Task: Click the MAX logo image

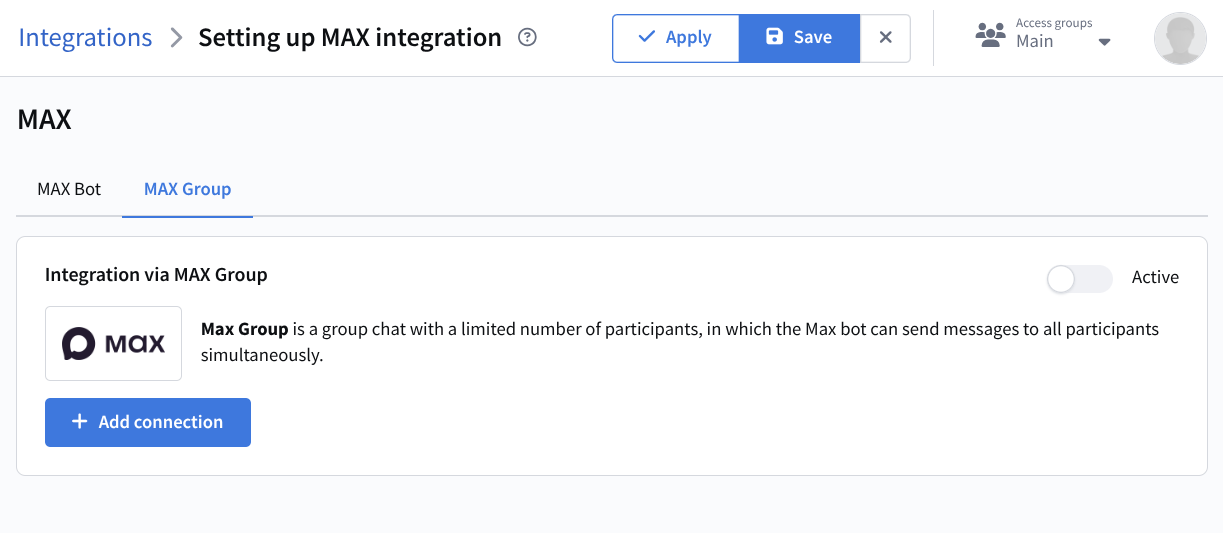Action: pos(113,344)
